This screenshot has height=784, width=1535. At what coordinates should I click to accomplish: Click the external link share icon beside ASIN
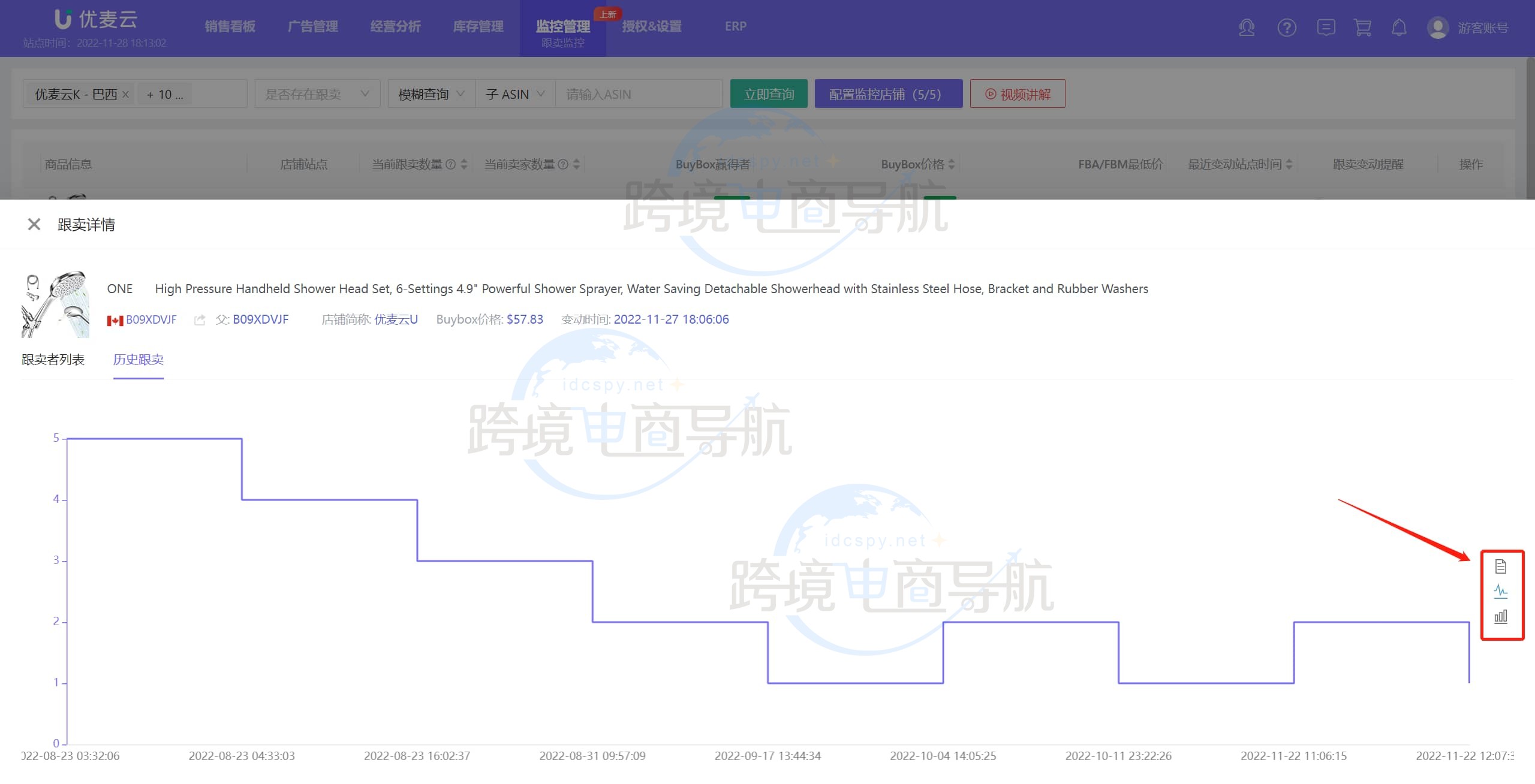(200, 320)
